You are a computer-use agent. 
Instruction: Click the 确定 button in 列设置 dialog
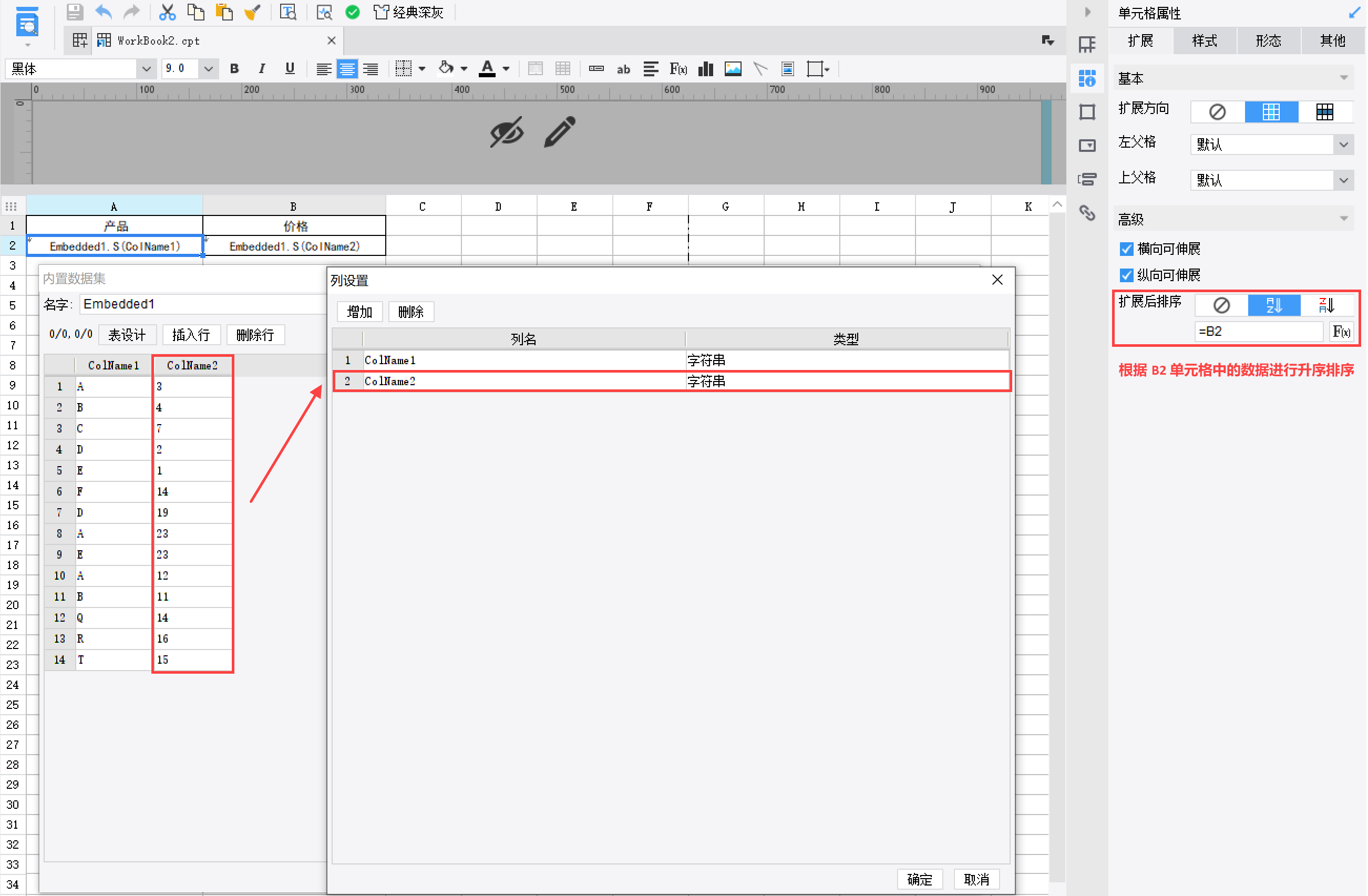tap(919, 879)
